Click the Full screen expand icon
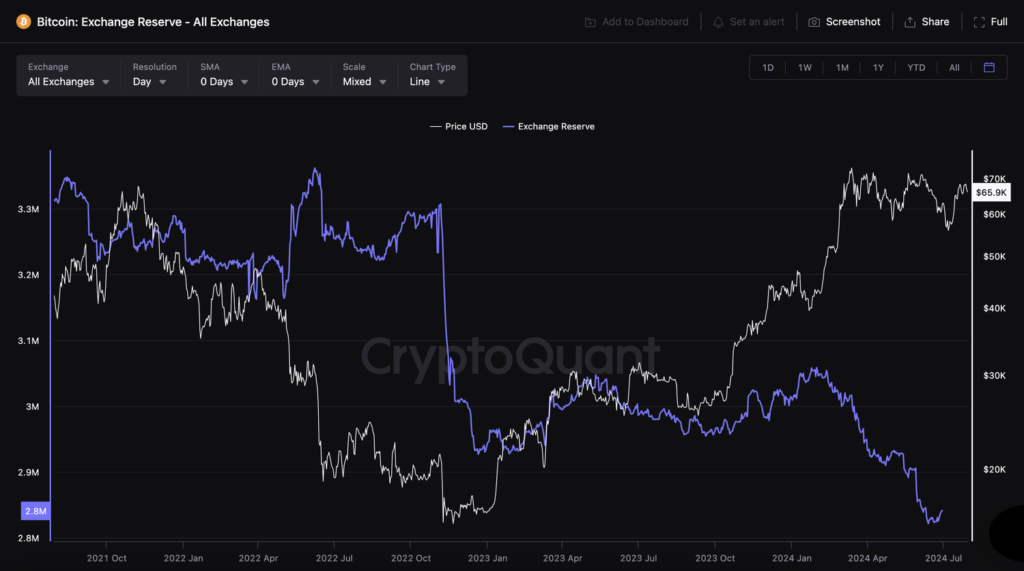Screen dimensions: 1024x571 pos(979,22)
